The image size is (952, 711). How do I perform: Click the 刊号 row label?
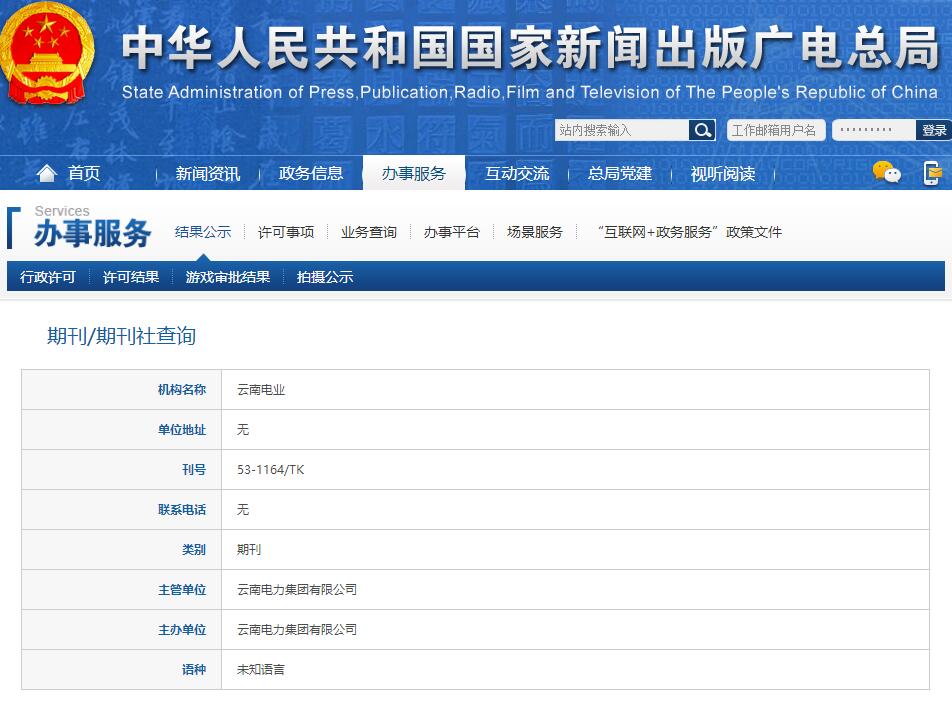(194, 469)
